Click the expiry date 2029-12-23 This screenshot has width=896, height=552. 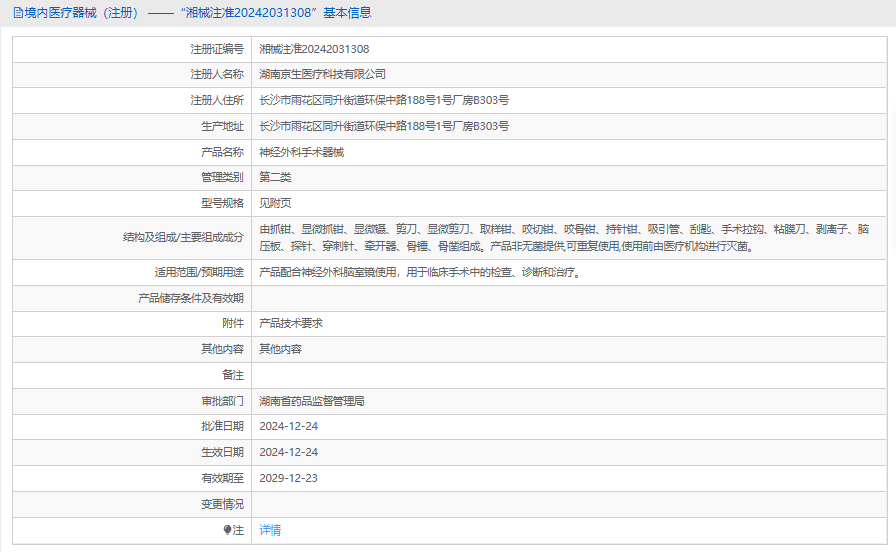[x=288, y=478]
